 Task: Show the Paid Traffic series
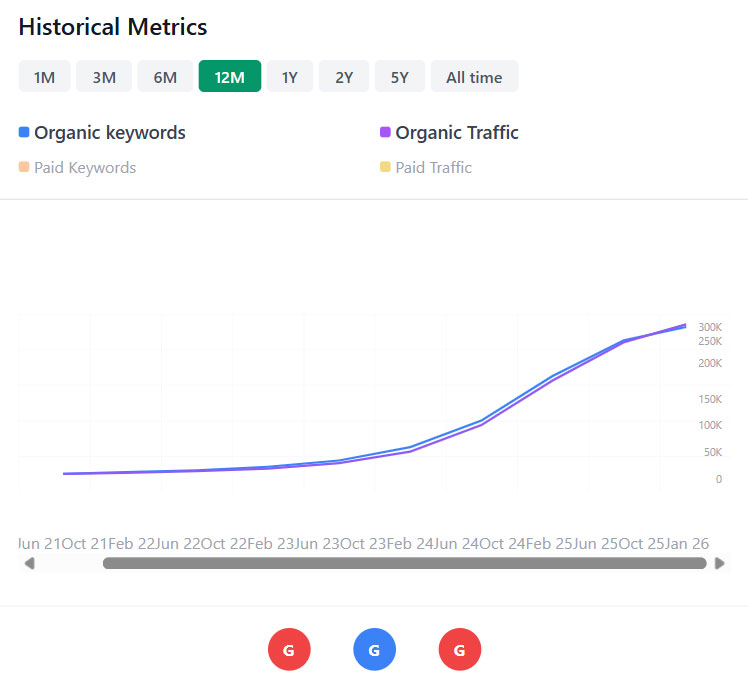(x=433, y=168)
